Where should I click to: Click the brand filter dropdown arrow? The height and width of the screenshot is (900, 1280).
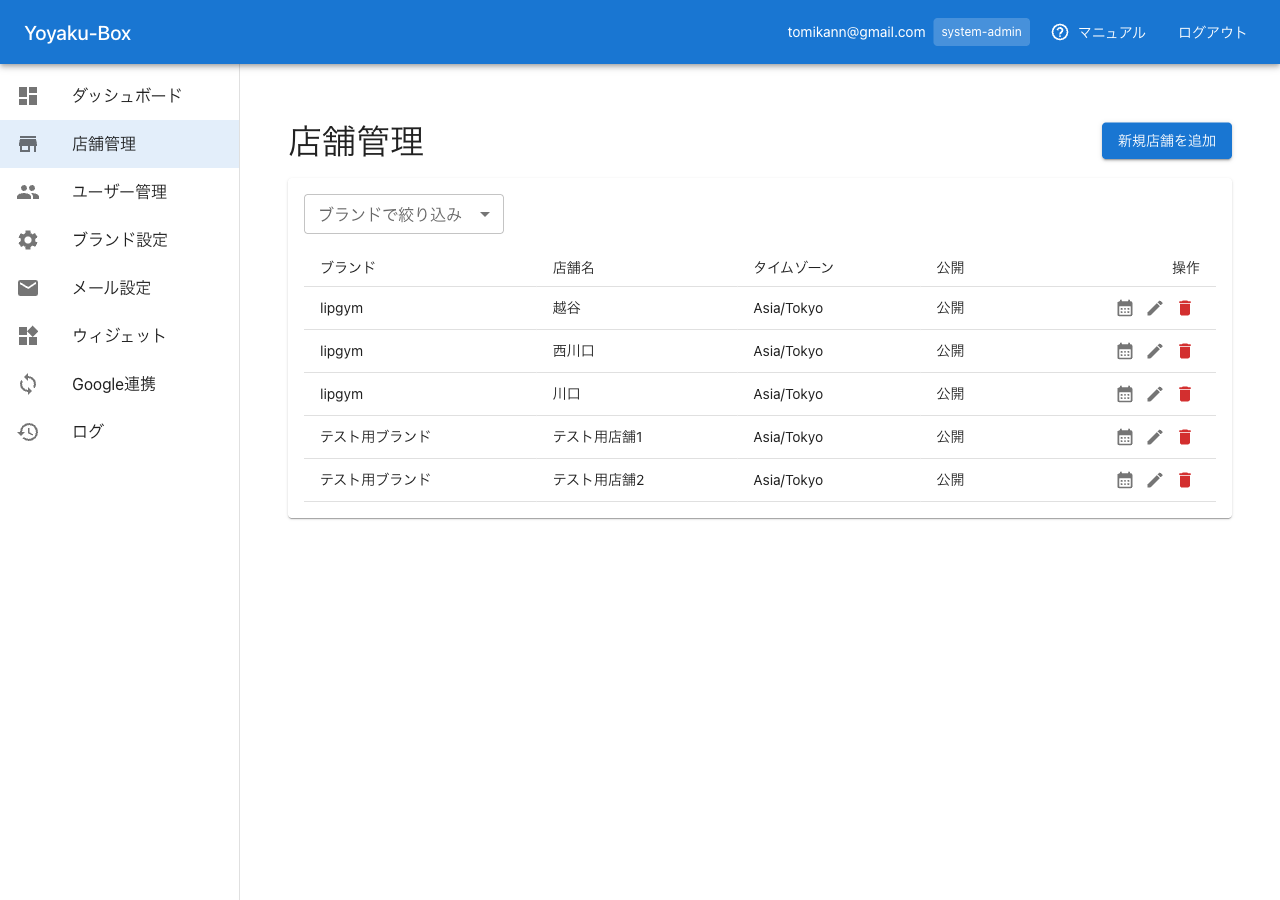tap(485, 214)
